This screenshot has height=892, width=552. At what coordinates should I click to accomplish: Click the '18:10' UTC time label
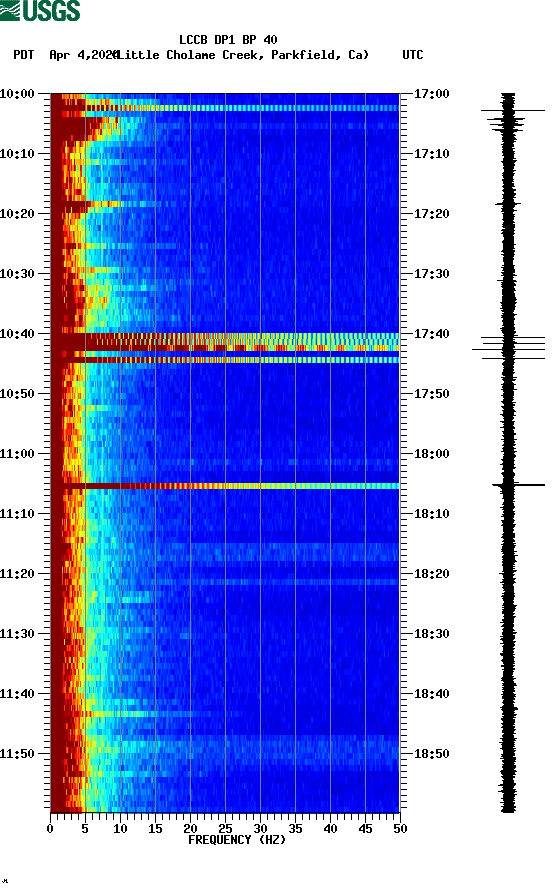tap(431, 514)
